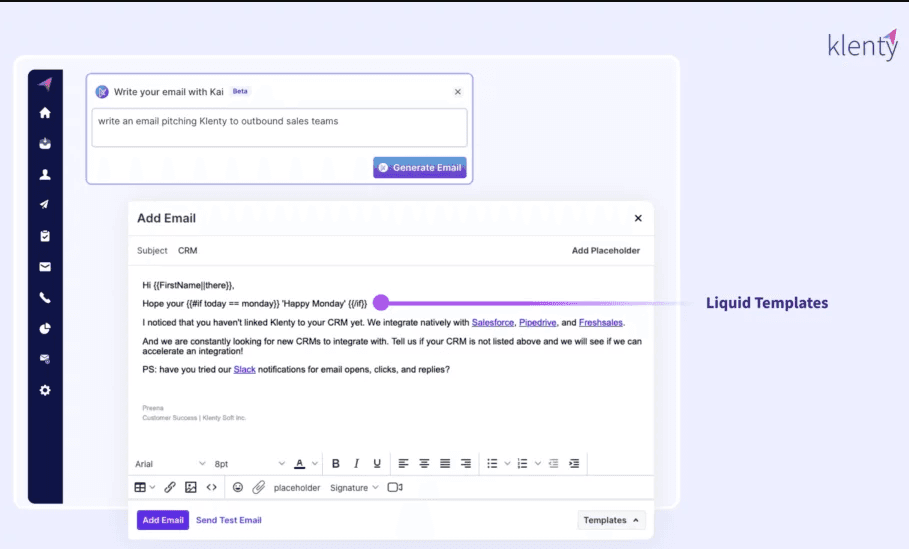
Task: Open the Salesforce link
Action: (x=493, y=322)
